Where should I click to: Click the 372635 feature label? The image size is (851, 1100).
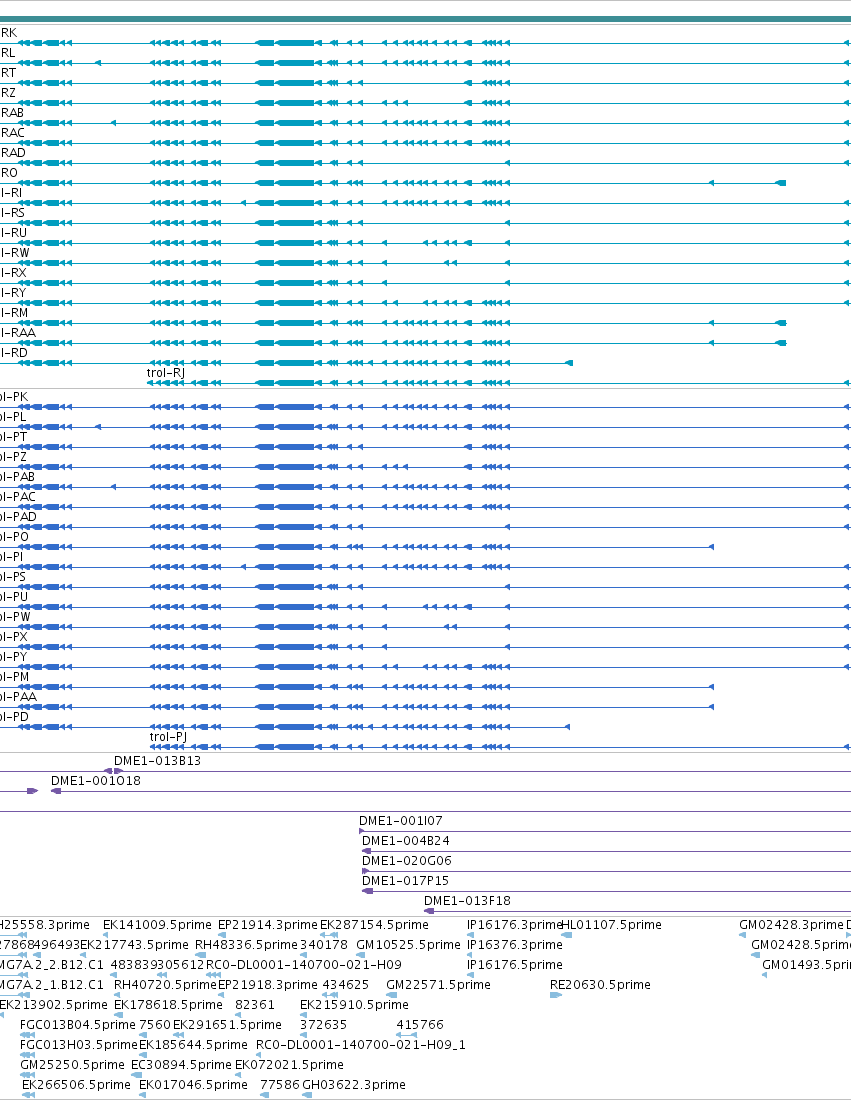coord(323,1025)
